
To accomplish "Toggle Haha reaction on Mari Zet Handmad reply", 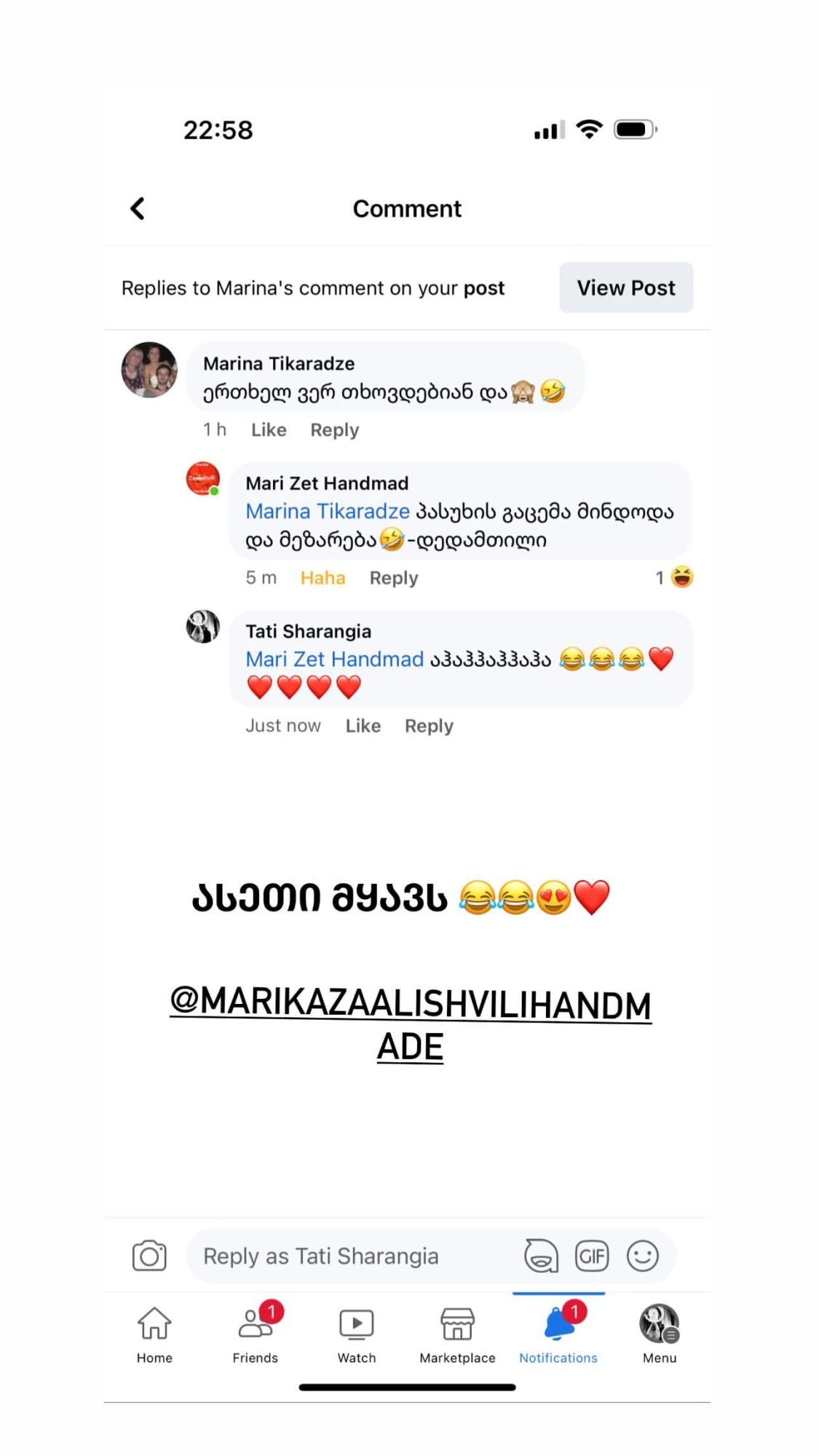I will coord(323,578).
